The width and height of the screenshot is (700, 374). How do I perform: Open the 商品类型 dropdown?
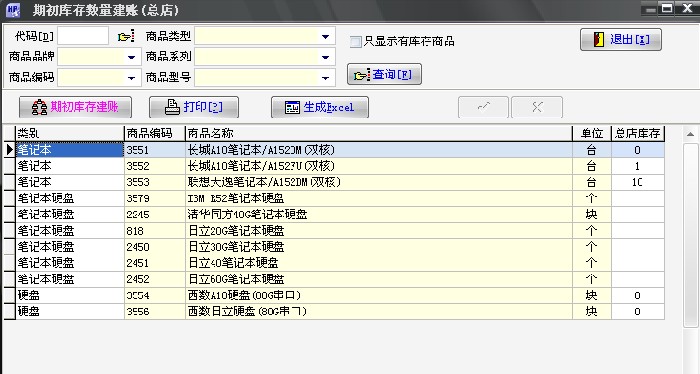[x=325, y=37]
